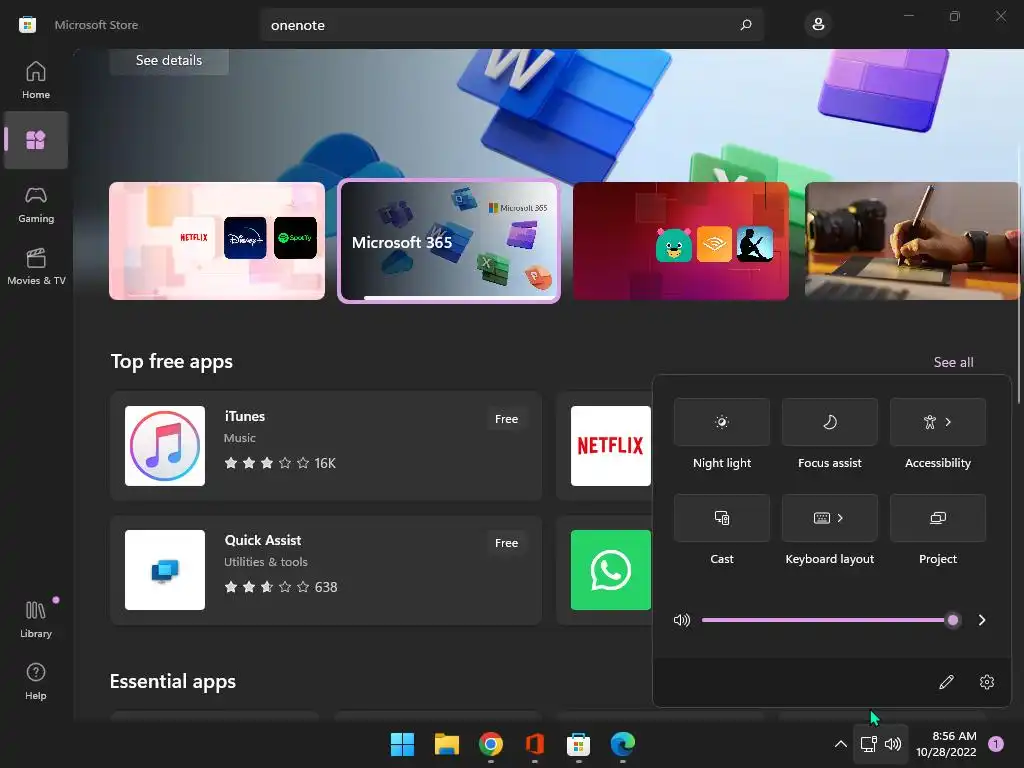This screenshot has width=1024, height=768.
Task: Show hidden icons in system tray
Action: 841,744
